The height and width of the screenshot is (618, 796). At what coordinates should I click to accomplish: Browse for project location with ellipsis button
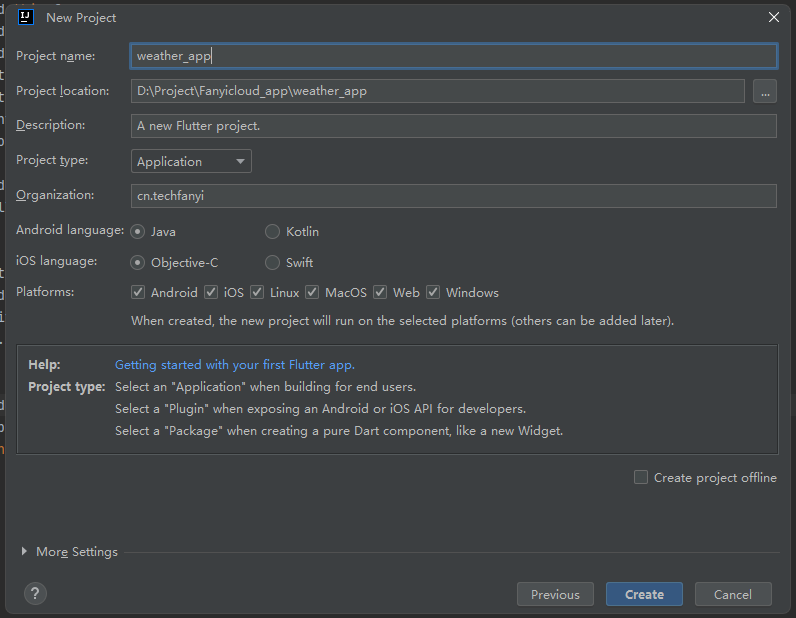click(765, 91)
